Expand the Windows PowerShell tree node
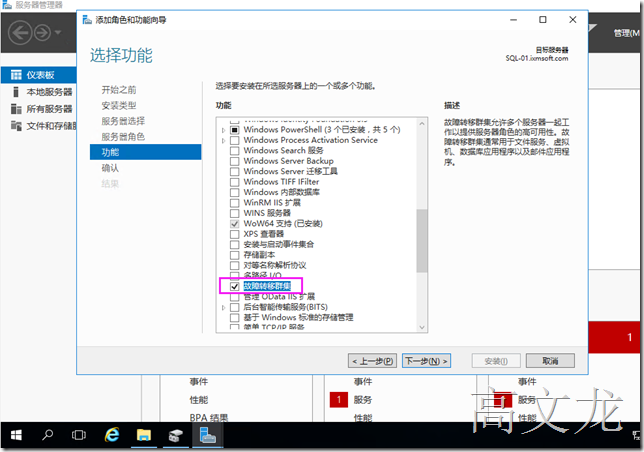The width and height of the screenshot is (644, 452). click(x=223, y=130)
